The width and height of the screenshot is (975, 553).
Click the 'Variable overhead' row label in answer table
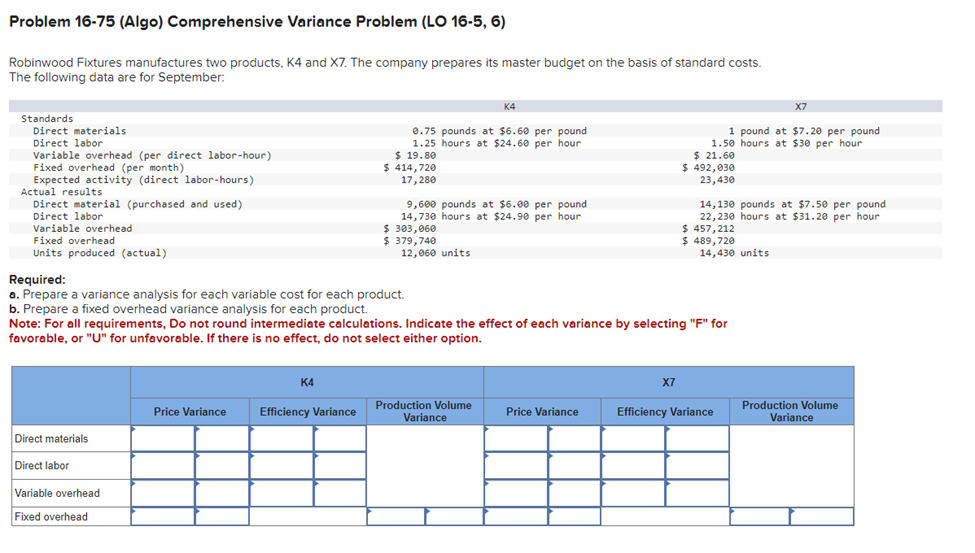[57, 493]
